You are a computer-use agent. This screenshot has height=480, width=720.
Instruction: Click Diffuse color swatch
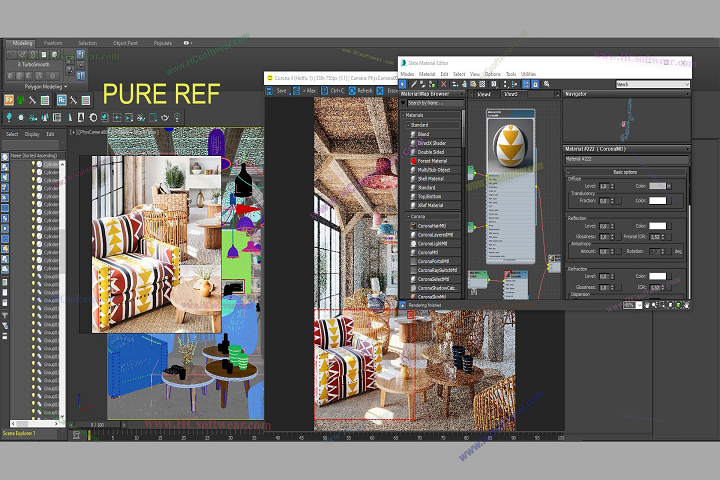(657, 186)
